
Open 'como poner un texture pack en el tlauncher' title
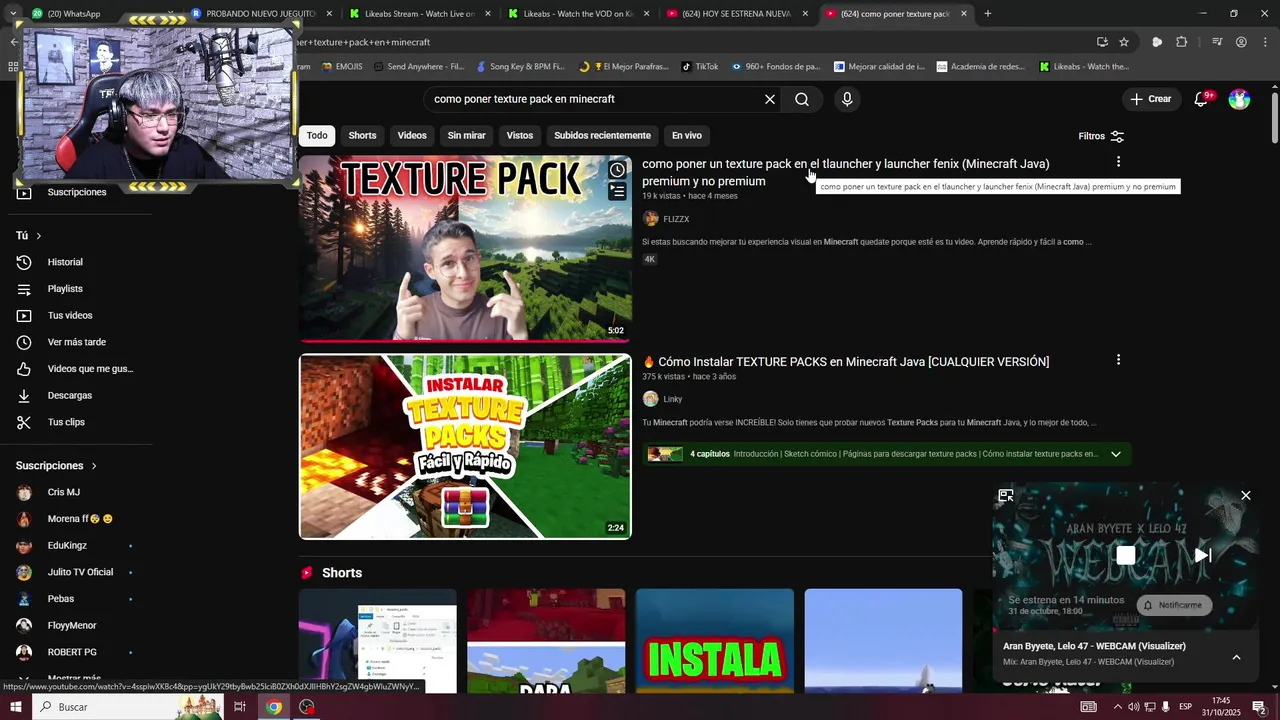click(x=846, y=172)
